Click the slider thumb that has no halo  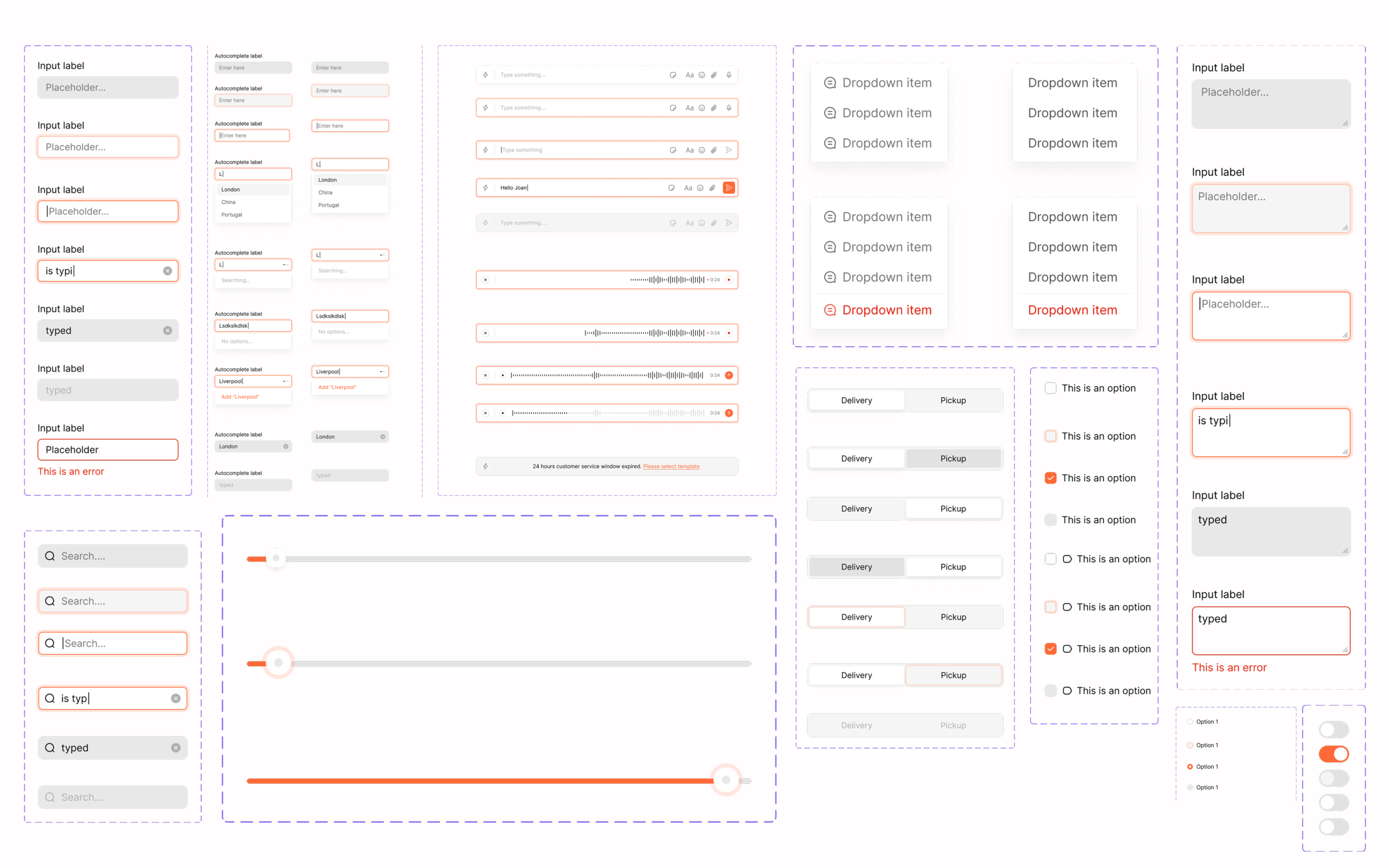276,558
